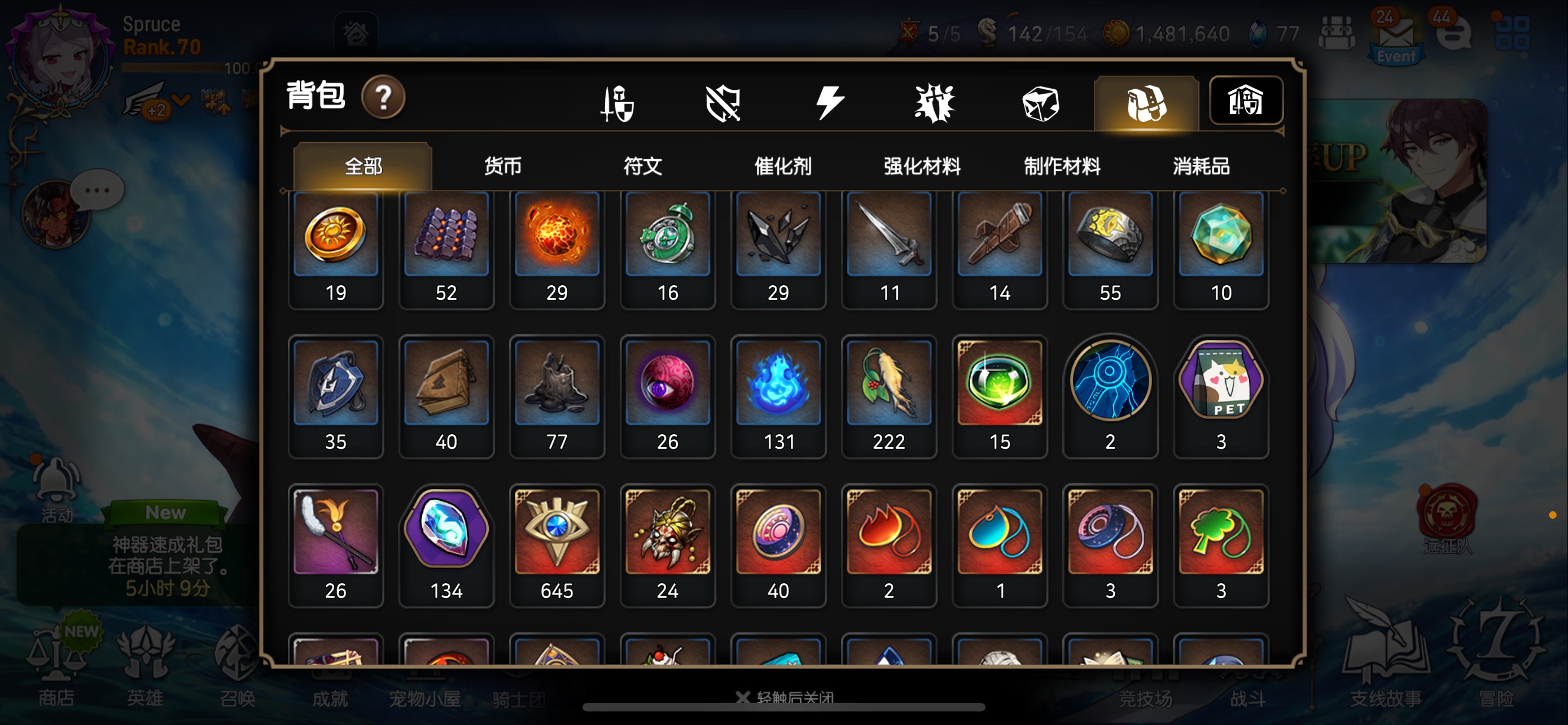Select the highlighted backpack items icon

pos(1146,103)
